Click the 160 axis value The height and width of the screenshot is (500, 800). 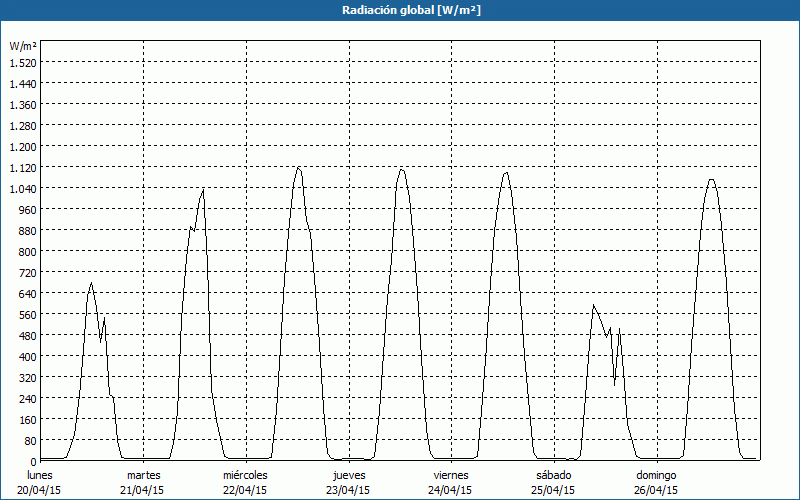[29, 419]
